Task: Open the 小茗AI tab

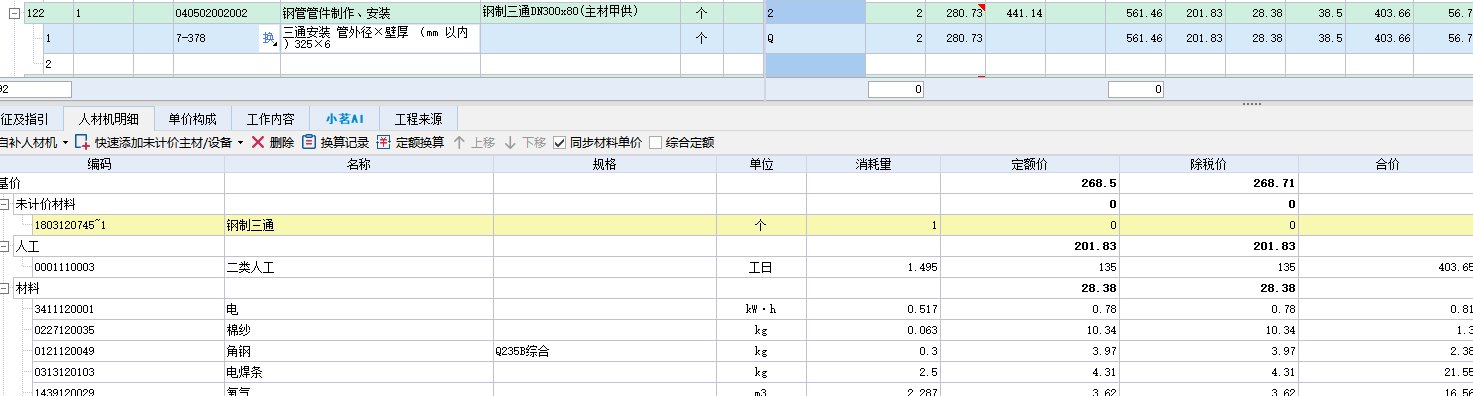Action: (345, 118)
